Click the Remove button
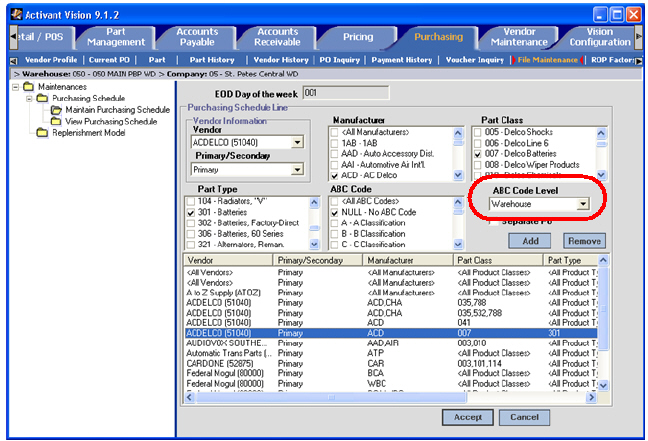648x441 pixels. pyautogui.click(x=584, y=241)
